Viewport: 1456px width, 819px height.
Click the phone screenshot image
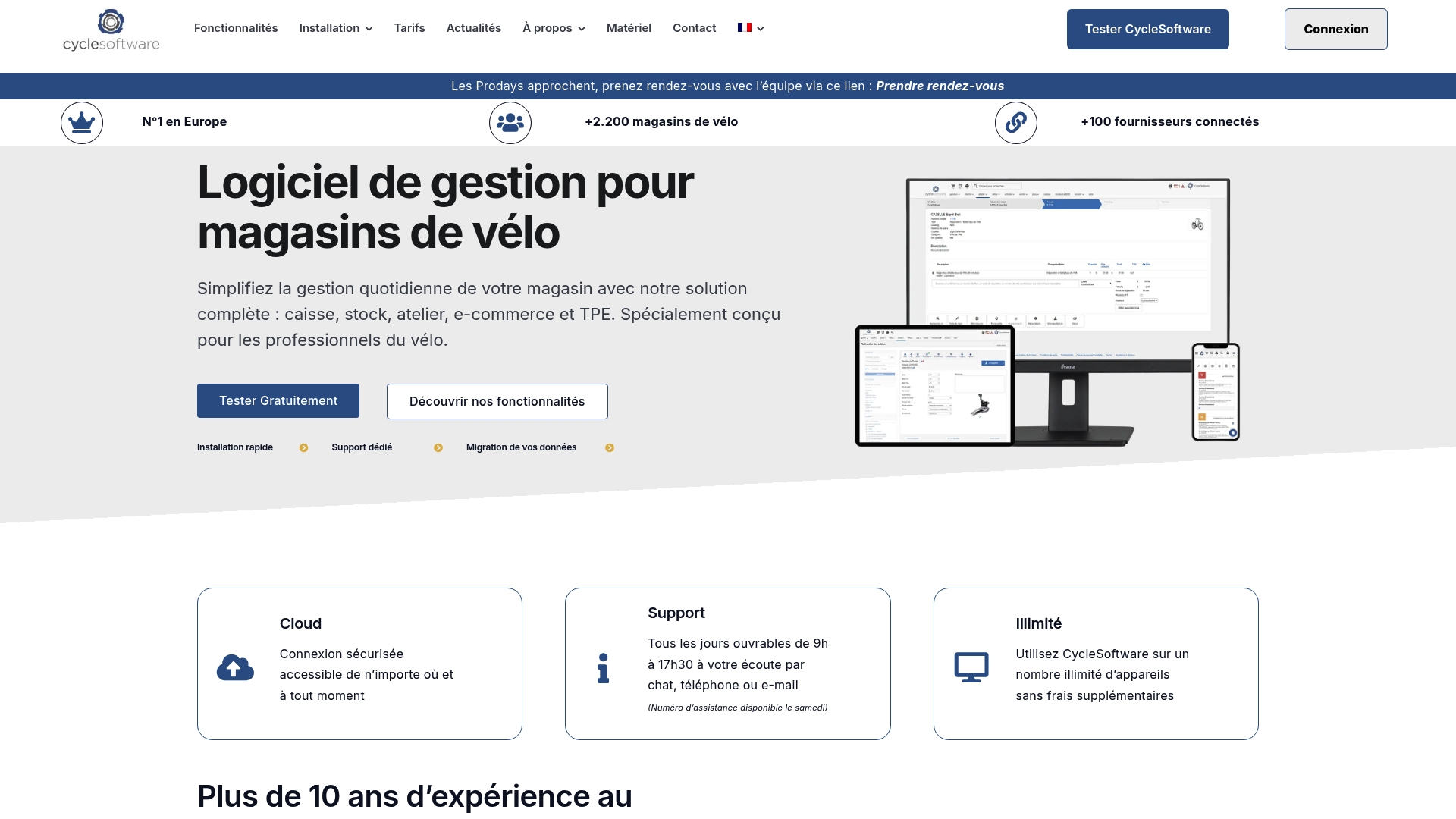(x=1216, y=392)
